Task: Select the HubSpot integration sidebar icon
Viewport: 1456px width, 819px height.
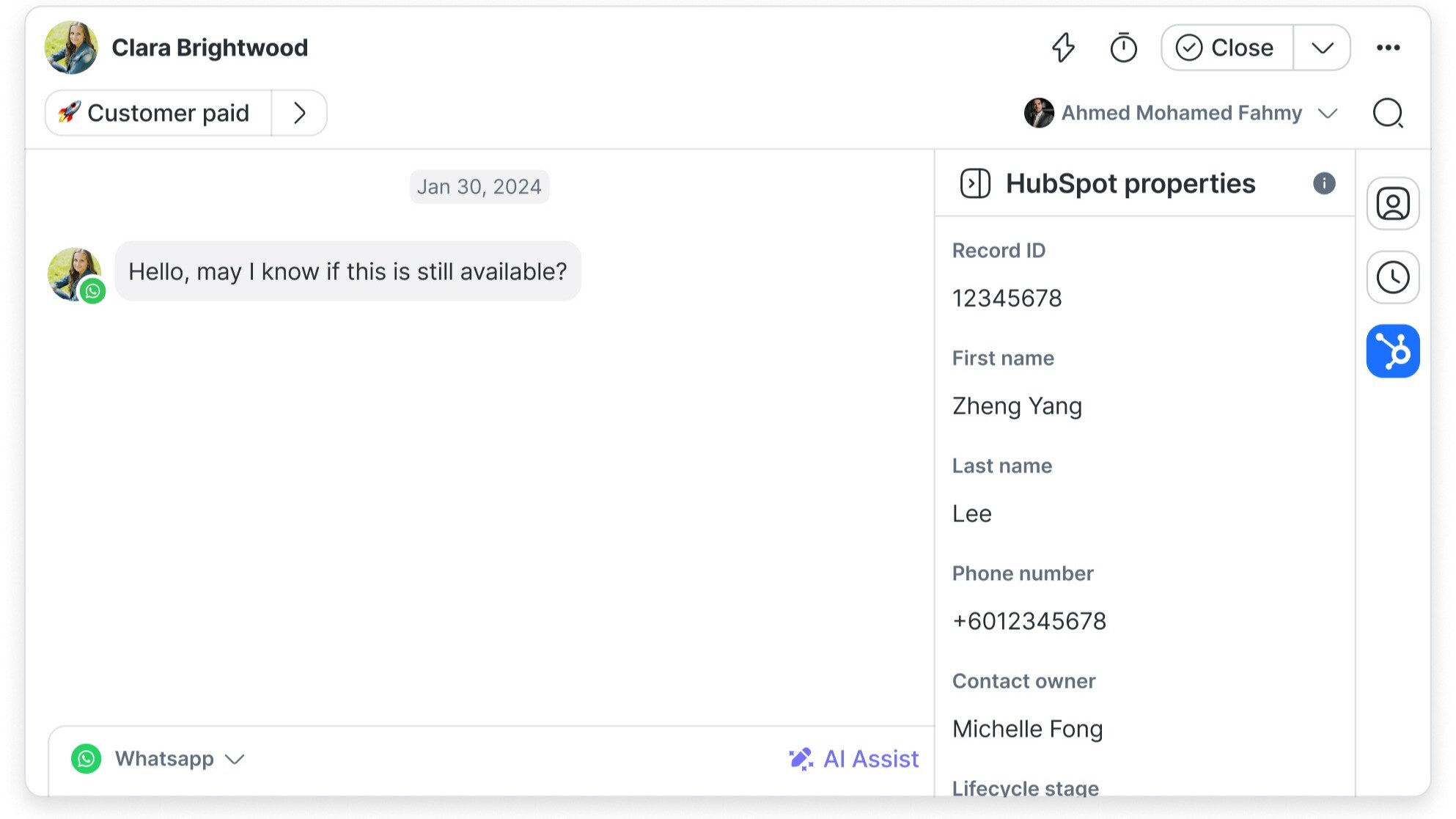Action: pyautogui.click(x=1393, y=351)
